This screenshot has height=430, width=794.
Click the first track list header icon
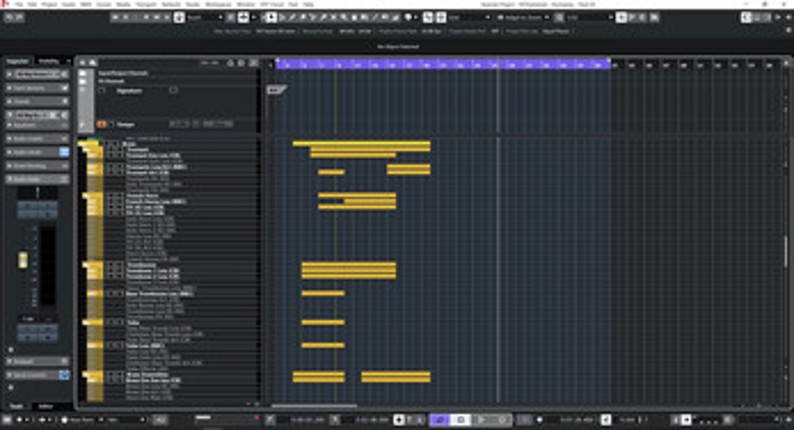point(83,63)
